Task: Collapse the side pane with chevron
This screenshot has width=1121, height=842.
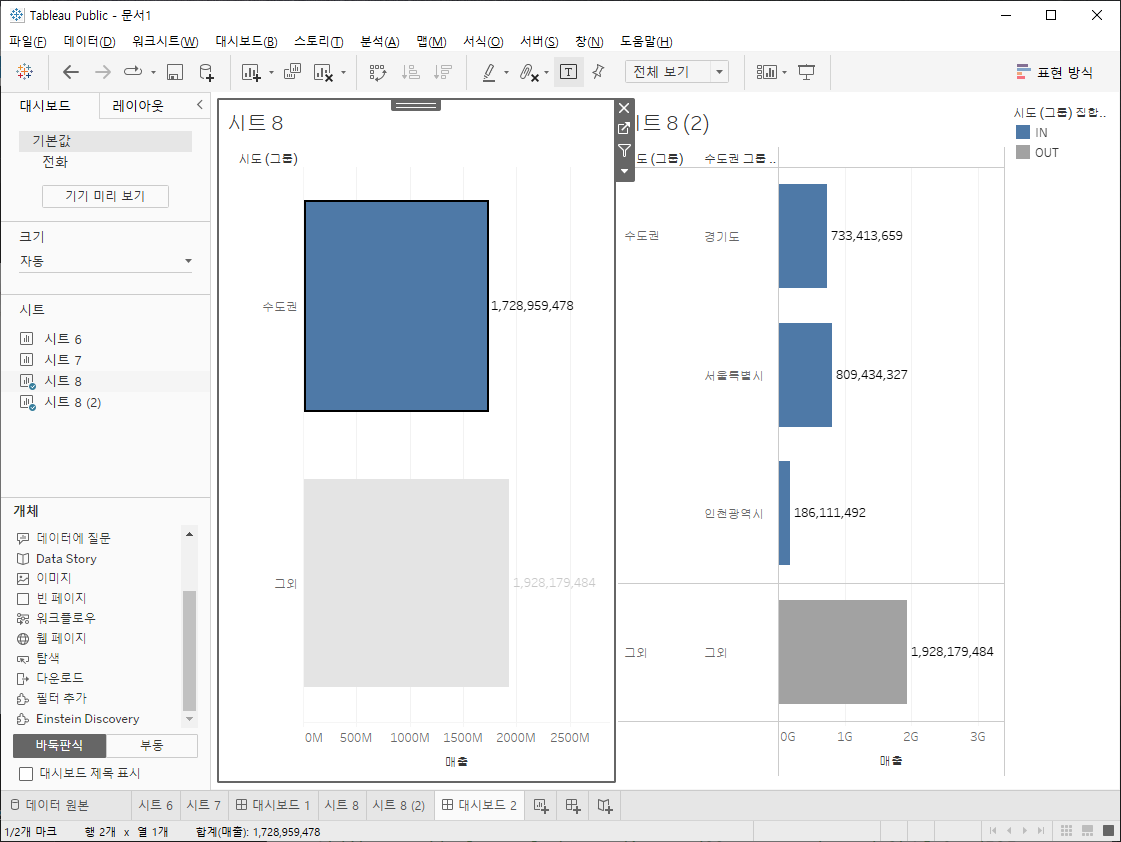Action: coord(199,105)
